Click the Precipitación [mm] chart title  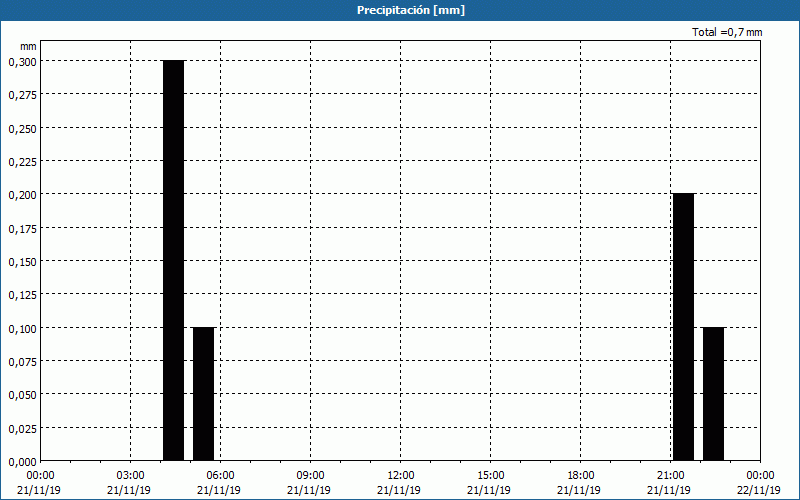(x=411, y=10)
